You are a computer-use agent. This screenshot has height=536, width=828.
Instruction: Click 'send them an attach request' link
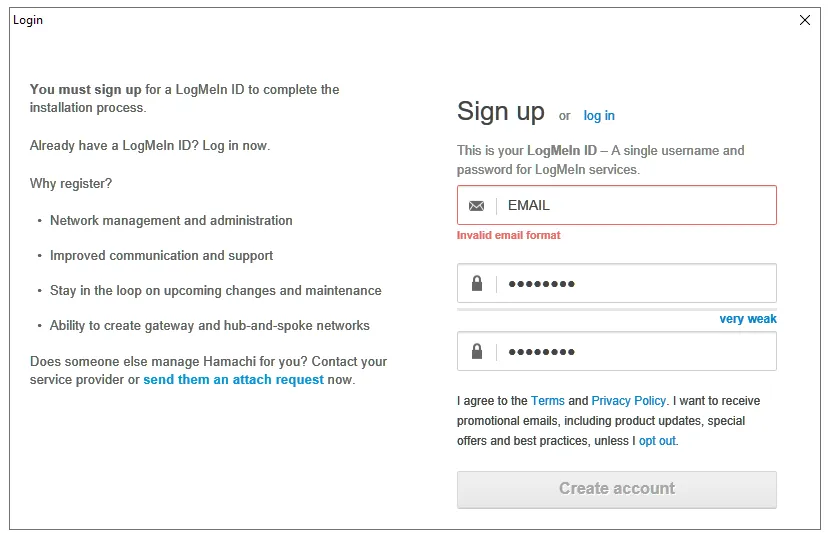(233, 380)
